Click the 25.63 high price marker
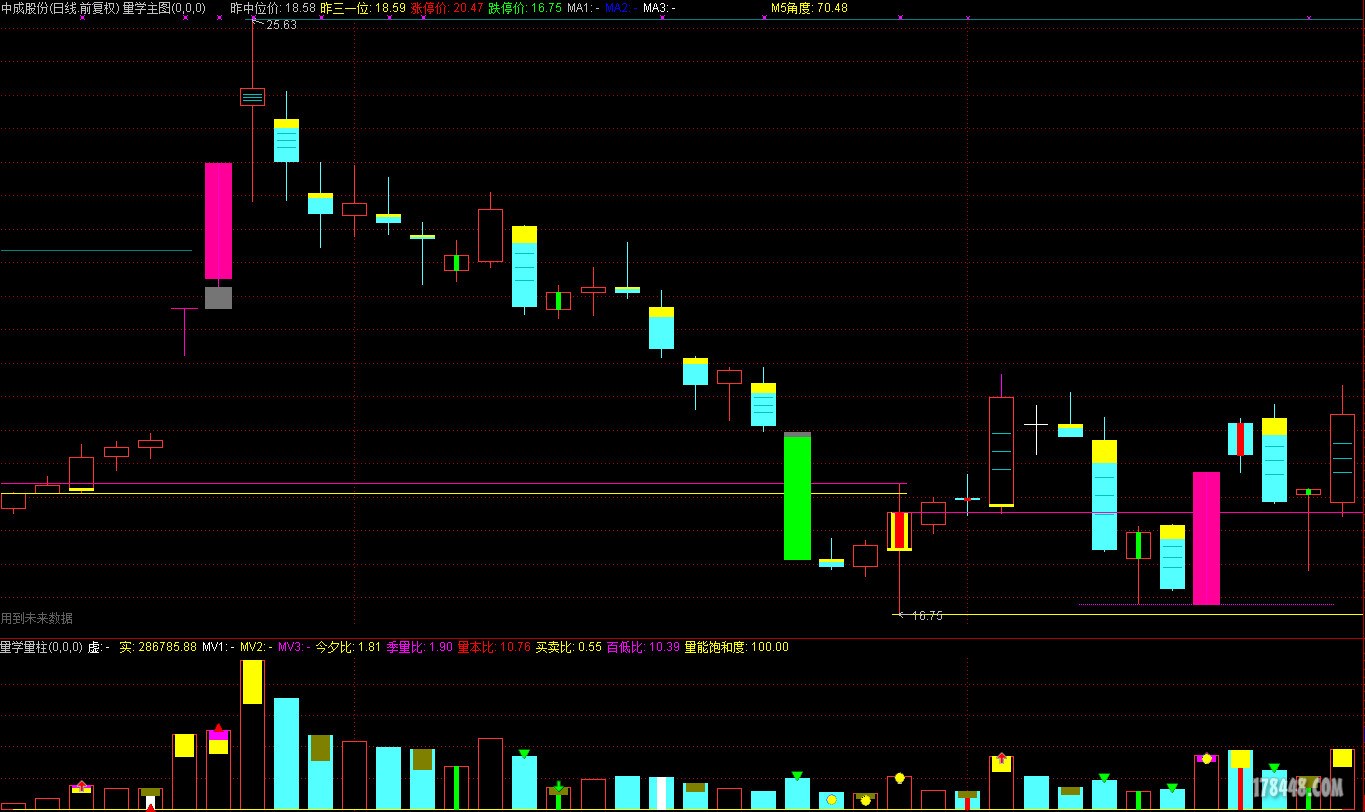Viewport: 1365px width, 812px height. [x=280, y=25]
